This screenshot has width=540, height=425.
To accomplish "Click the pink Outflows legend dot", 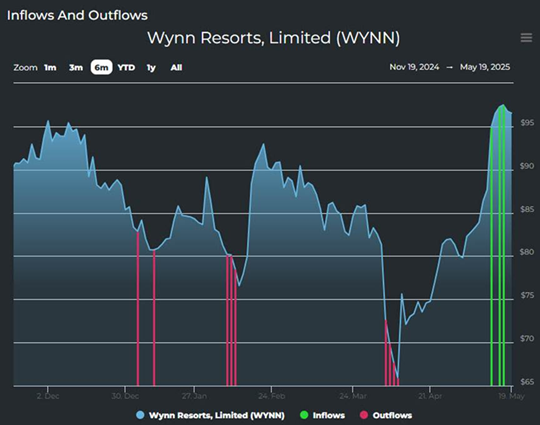I will pos(364,415).
